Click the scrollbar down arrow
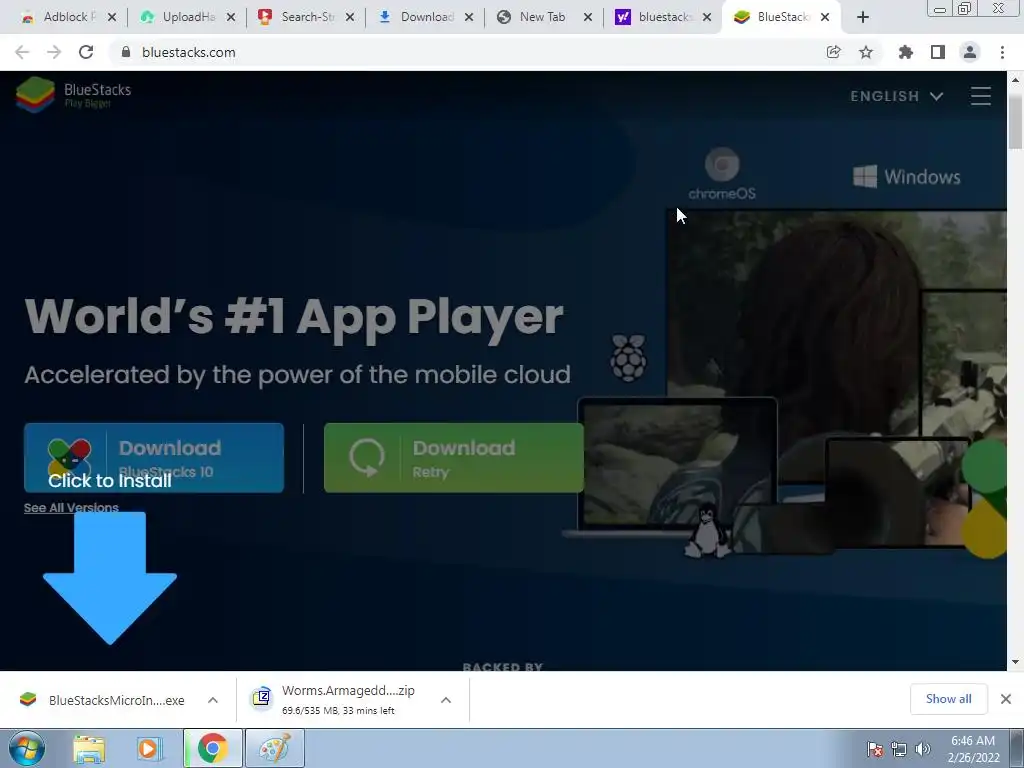The image size is (1024, 768). (1015, 662)
